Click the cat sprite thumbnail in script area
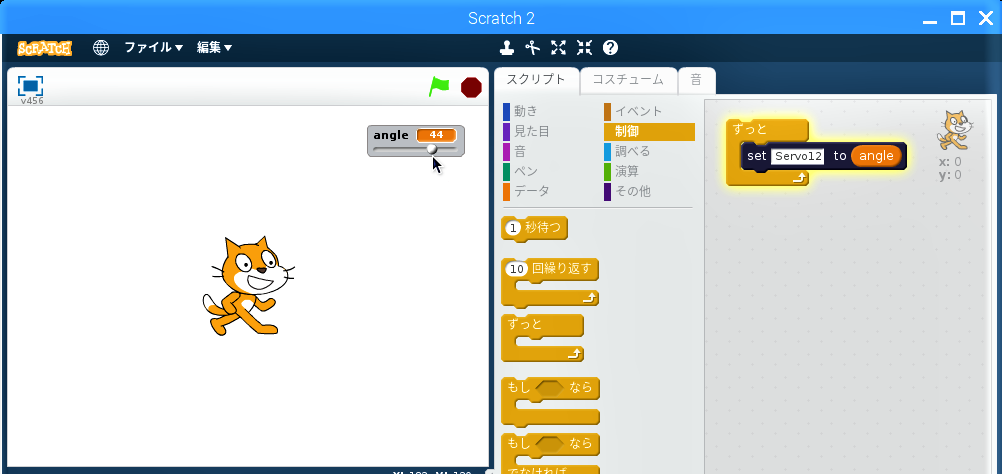The width and height of the screenshot is (1002, 474). tap(954, 131)
